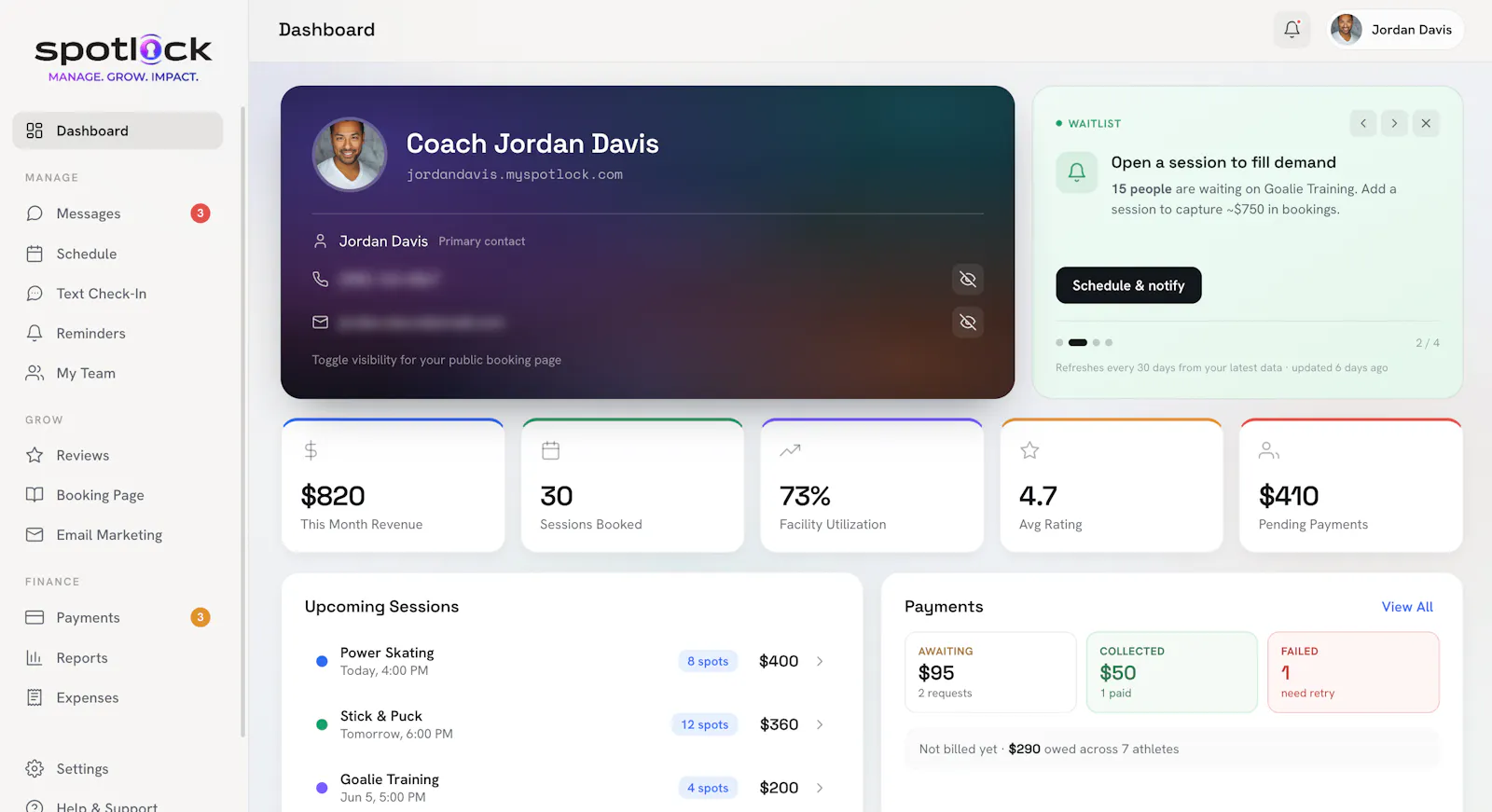
Task: Click the Expenses receipt icon
Action: (x=35, y=697)
